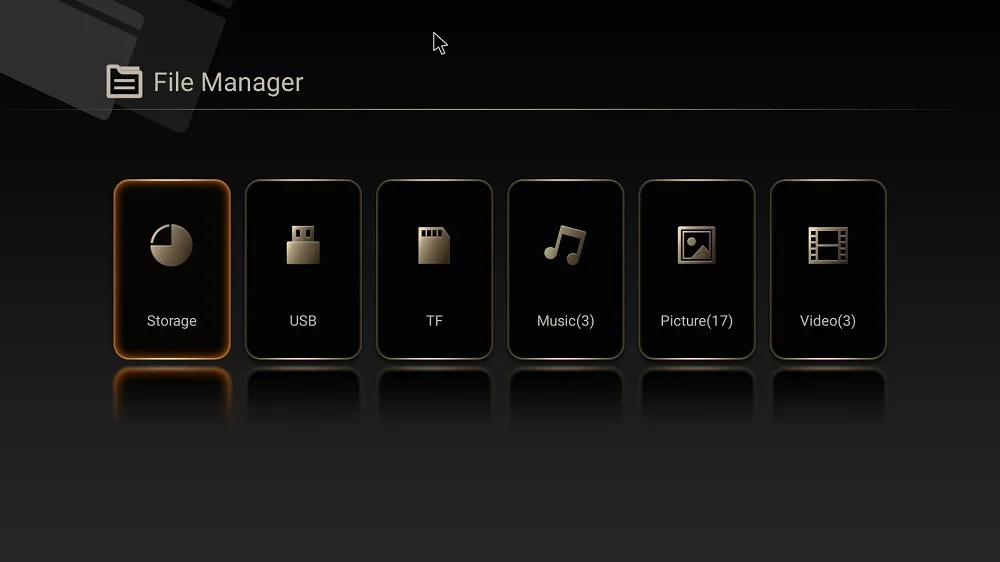Screen dimensions: 1000x562
Task: Click blank space inside TF card tile top
Action: click(x=434, y=202)
